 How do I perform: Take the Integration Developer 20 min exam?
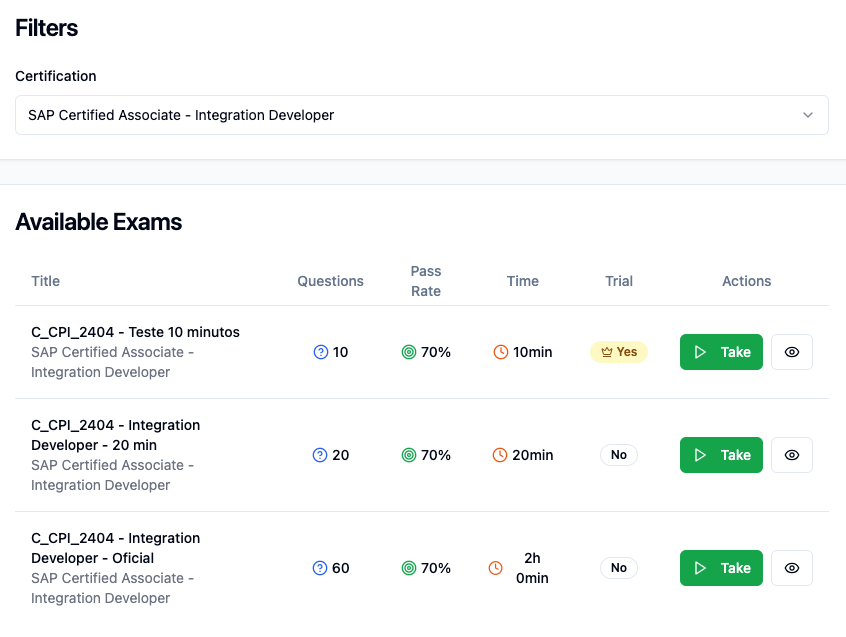click(x=721, y=455)
